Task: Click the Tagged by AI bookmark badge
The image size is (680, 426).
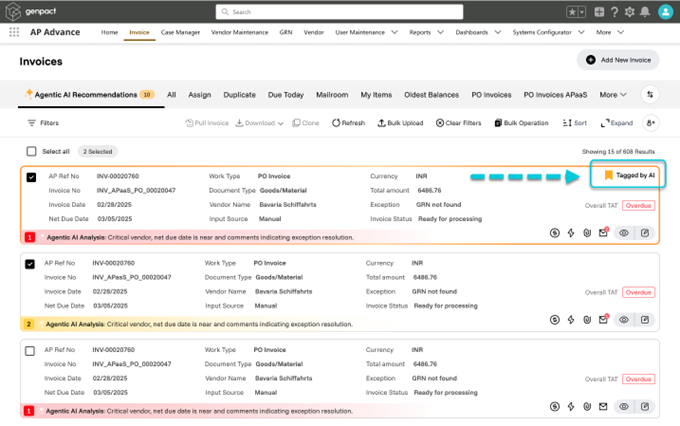Action: tap(630, 175)
